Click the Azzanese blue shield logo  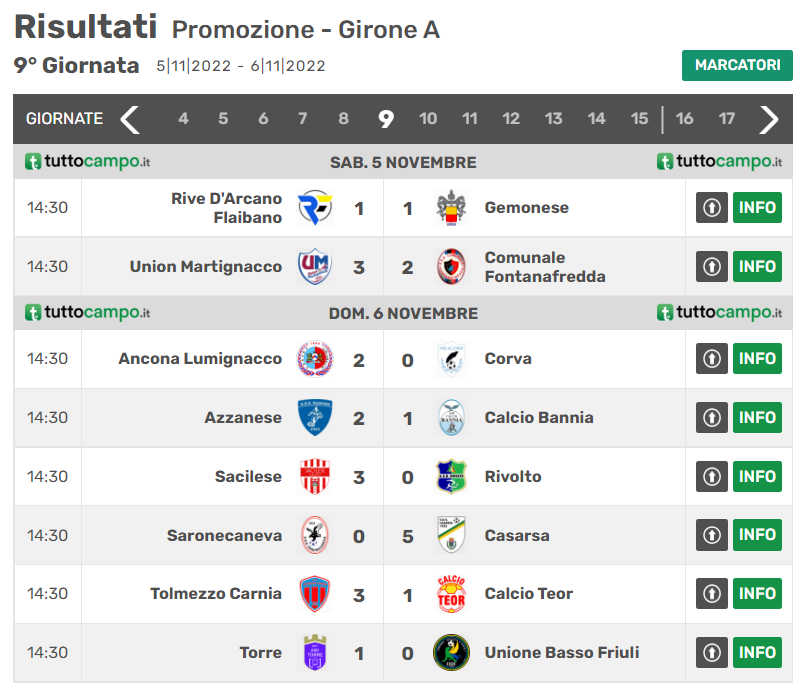pyautogui.click(x=316, y=418)
